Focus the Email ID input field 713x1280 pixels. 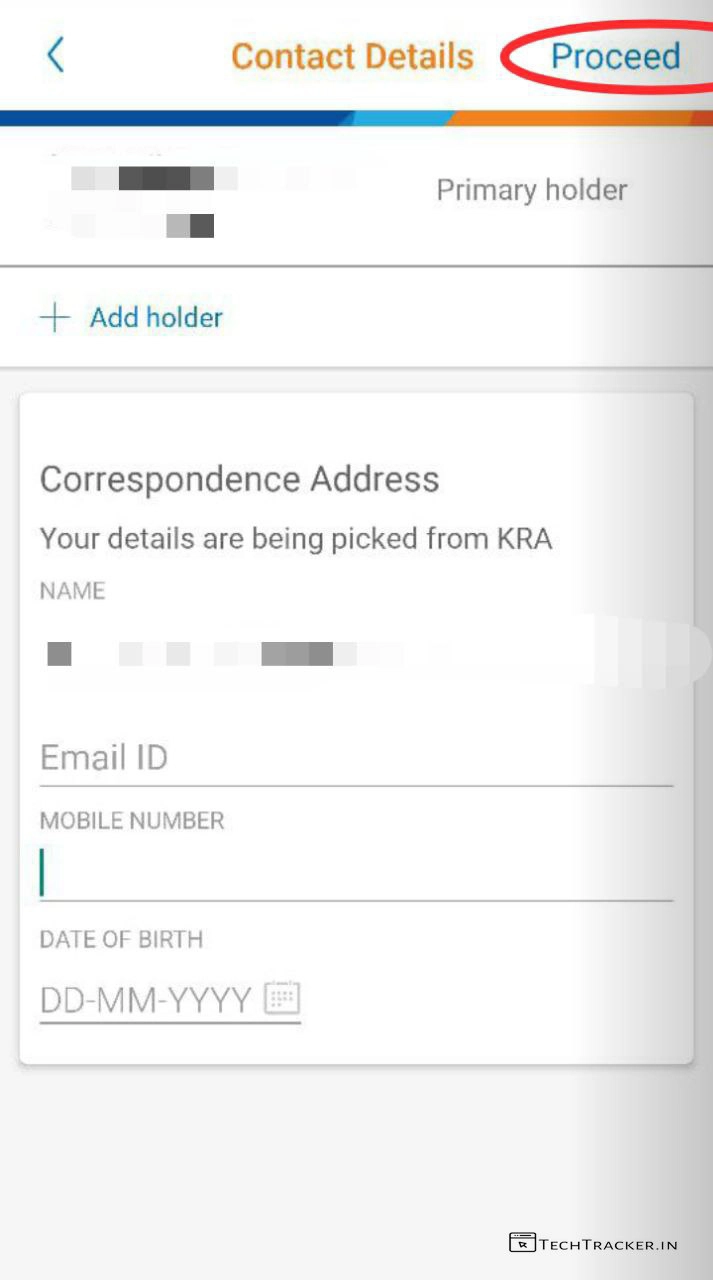pyautogui.click(x=355, y=758)
